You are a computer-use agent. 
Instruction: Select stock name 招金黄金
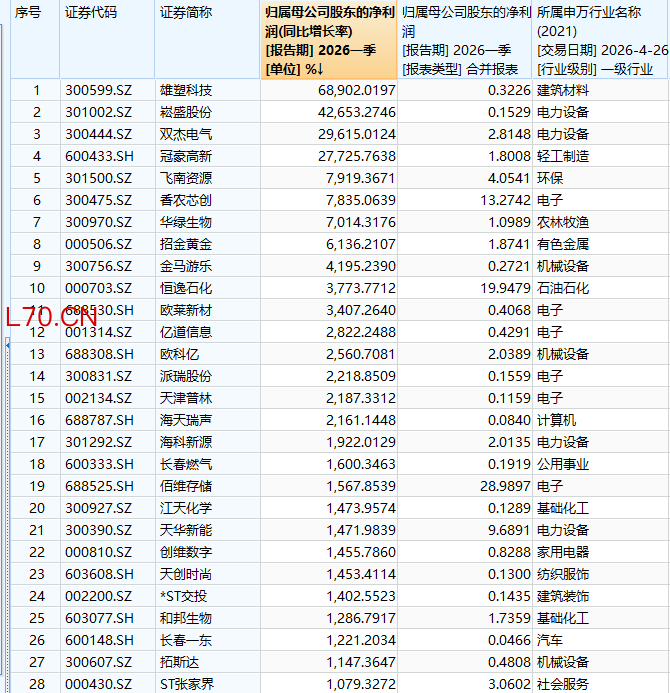[186, 244]
